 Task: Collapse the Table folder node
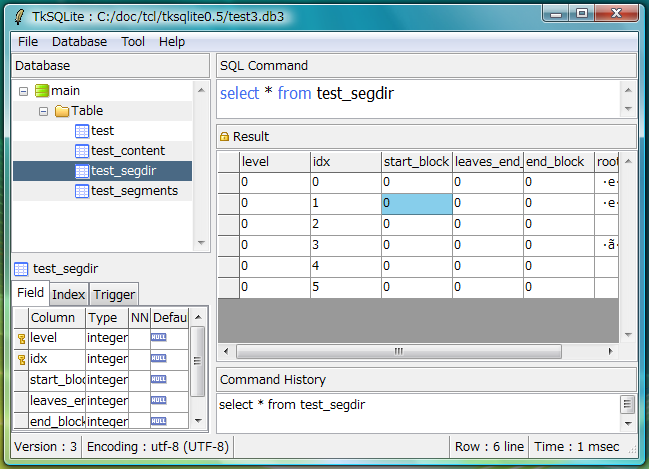pyautogui.click(x=43, y=111)
